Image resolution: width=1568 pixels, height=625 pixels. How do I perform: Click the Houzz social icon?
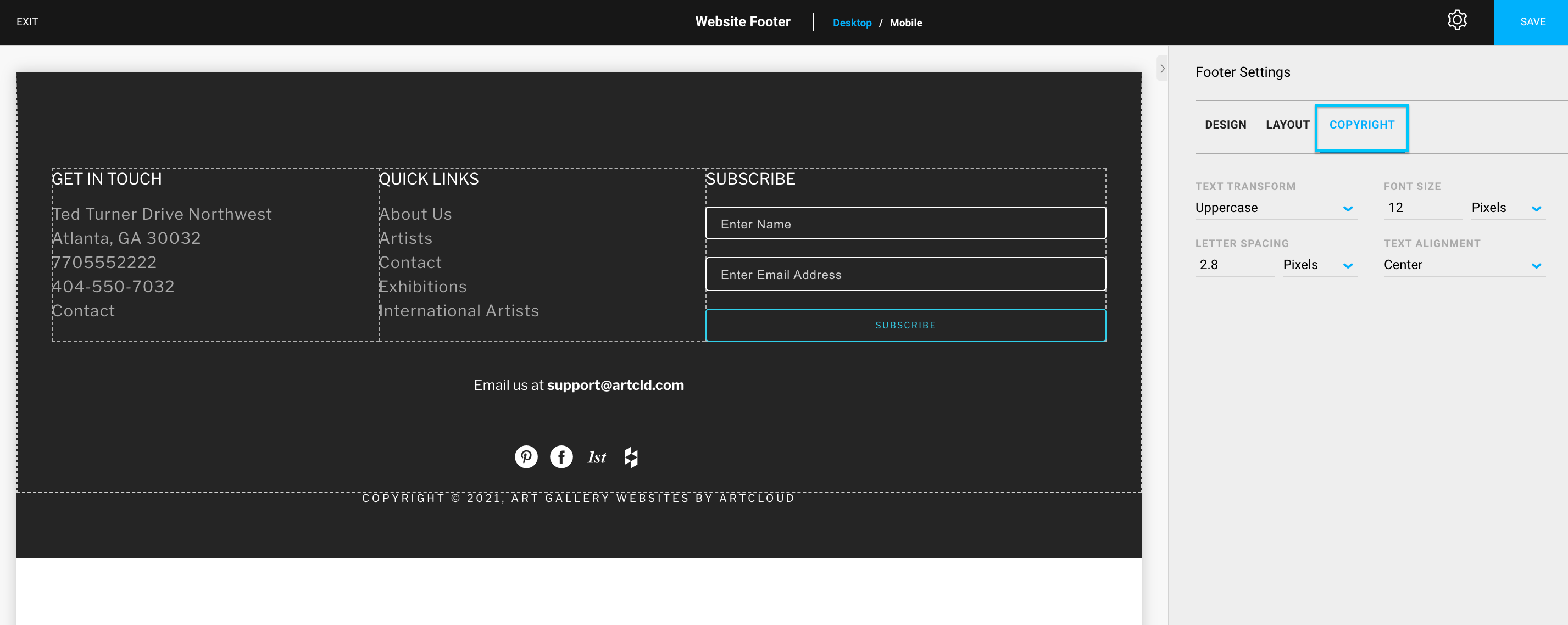631,456
